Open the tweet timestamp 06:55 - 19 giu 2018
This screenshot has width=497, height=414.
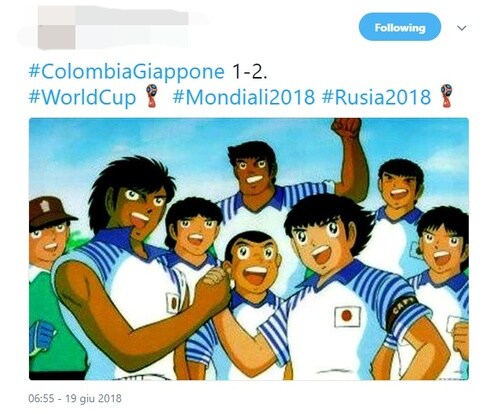[x=75, y=398]
